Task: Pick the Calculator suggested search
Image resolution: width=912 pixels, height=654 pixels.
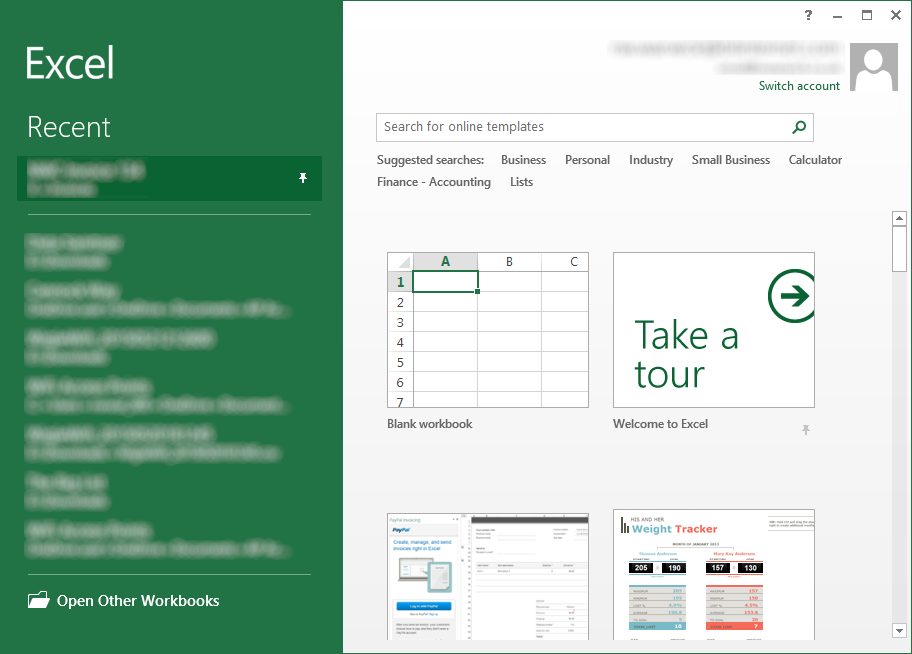Action: click(814, 160)
